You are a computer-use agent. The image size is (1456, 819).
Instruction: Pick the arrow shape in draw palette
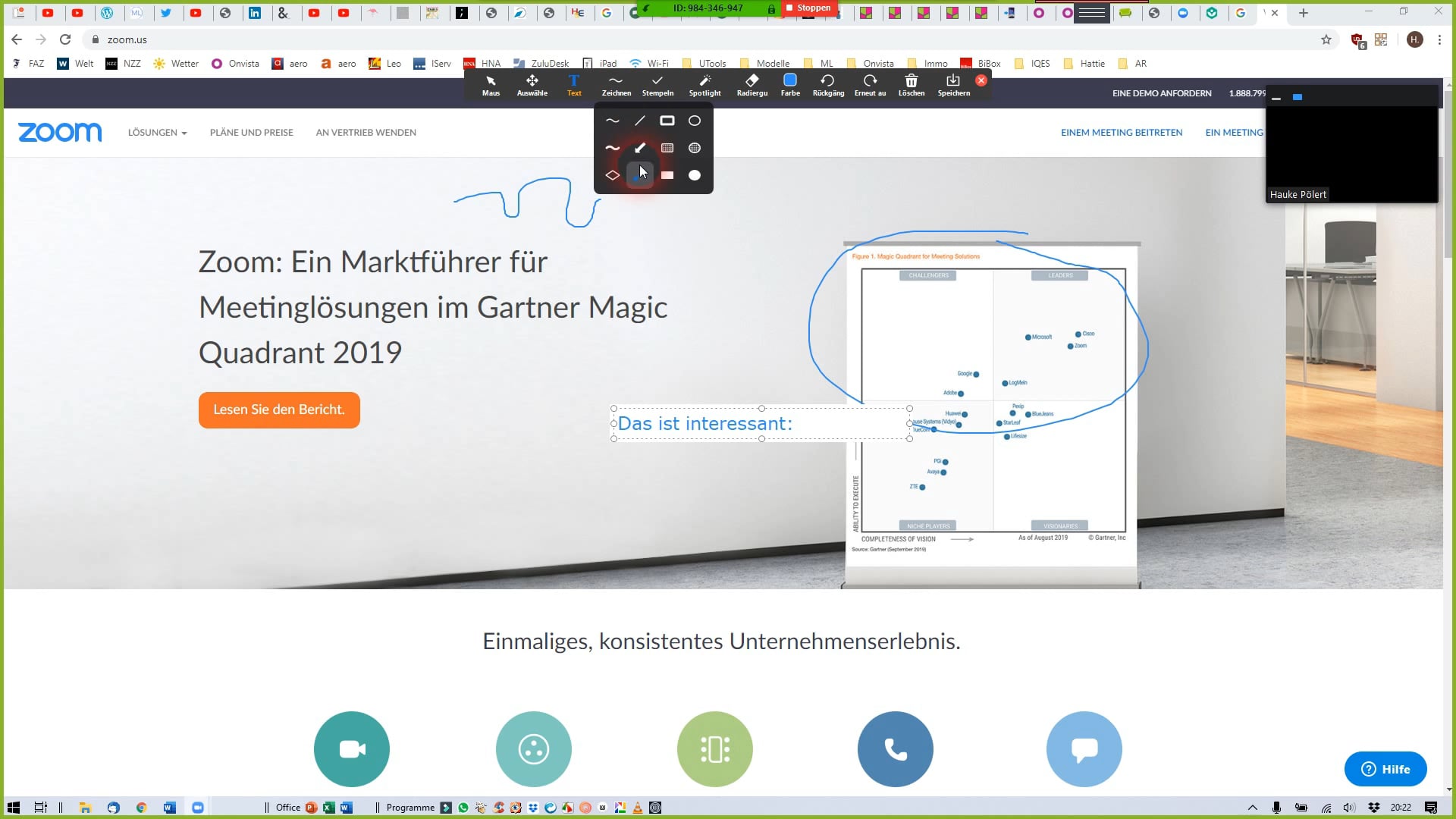[640, 148]
